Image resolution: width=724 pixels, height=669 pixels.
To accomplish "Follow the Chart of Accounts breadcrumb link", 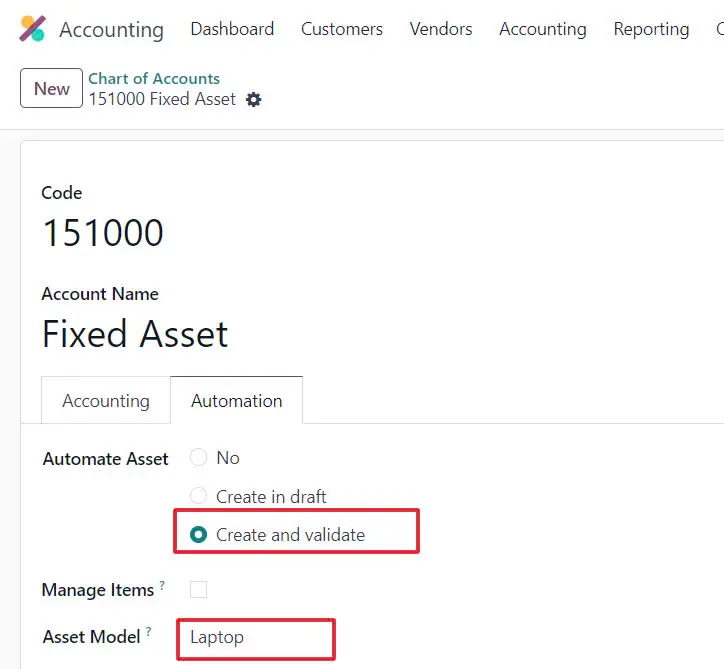I will point(154,78).
